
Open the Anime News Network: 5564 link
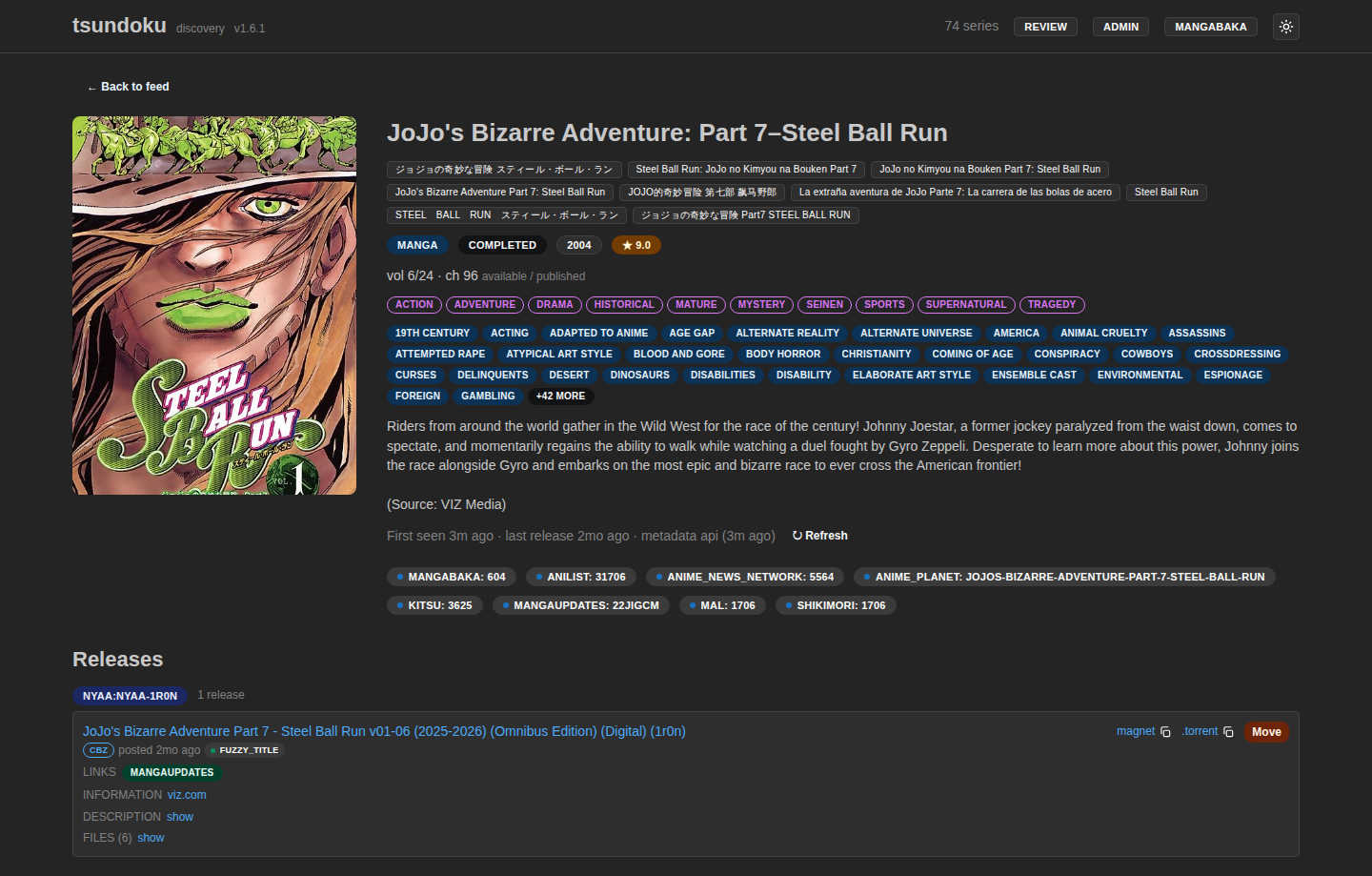tap(745, 577)
